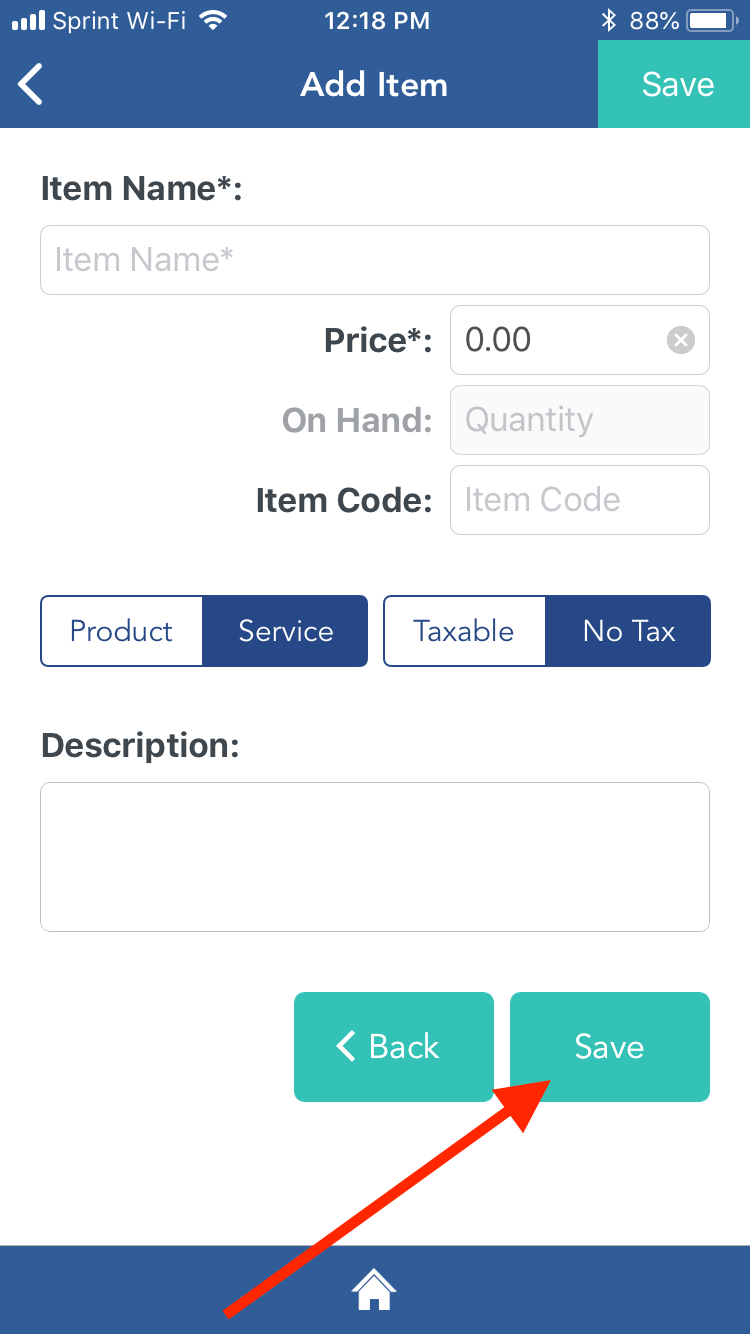The height and width of the screenshot is (1334, 750).
Task: Choose the No Tax option
Action: tap(628, 631)
